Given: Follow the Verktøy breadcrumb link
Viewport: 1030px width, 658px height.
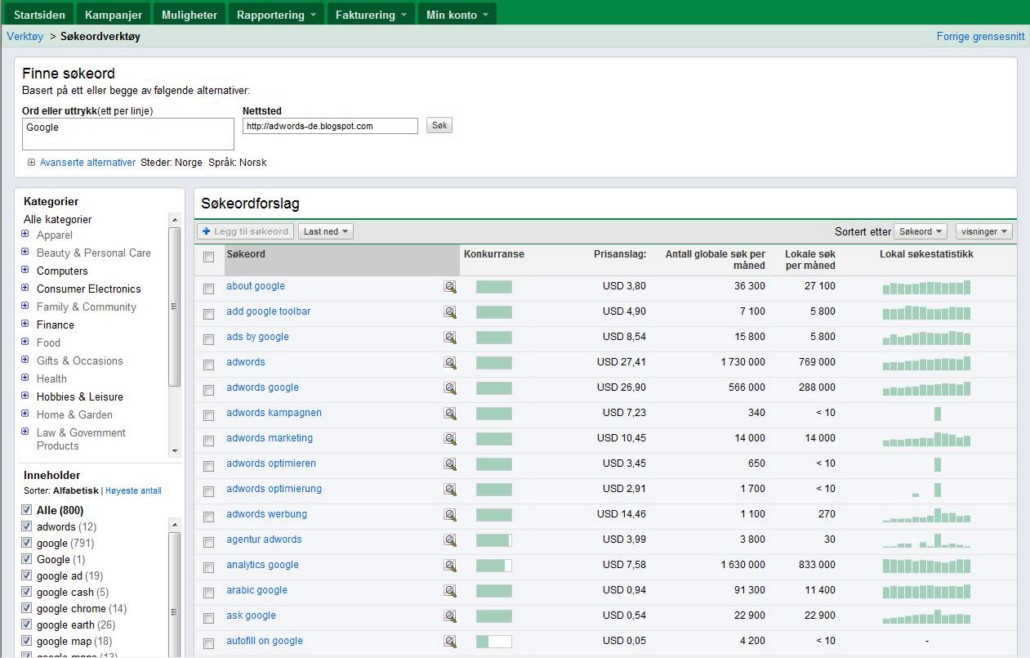Looking at the screenshot, I should click(x=25, y=36).
